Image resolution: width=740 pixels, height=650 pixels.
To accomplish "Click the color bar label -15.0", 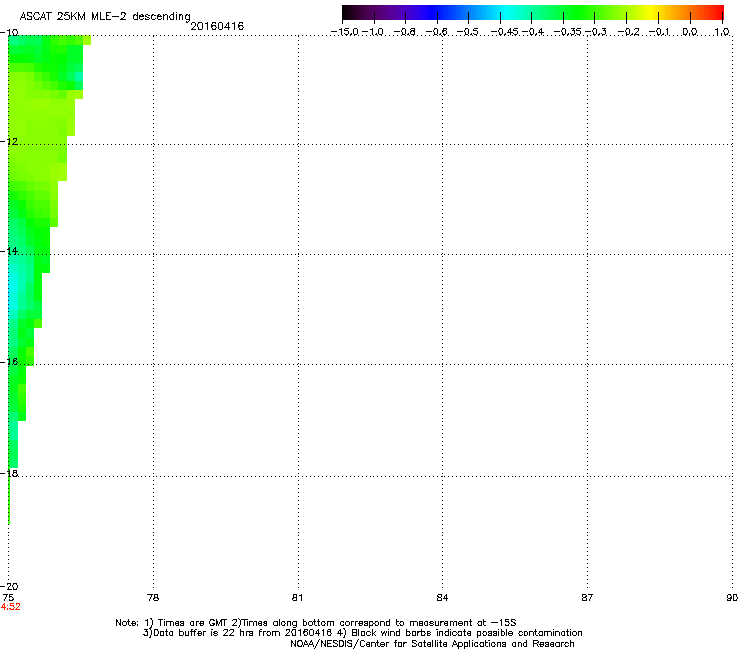I will point(345,32).
